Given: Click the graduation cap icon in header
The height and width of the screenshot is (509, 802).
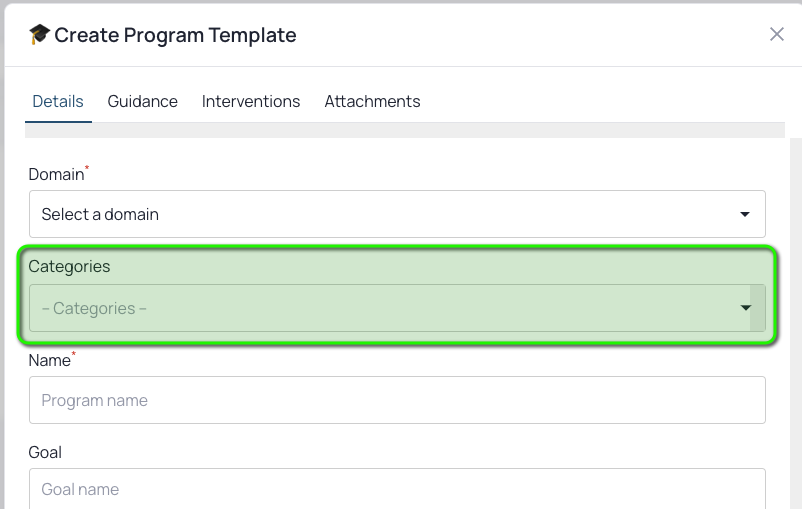Looking at the screenshot, I should [39, 35].
